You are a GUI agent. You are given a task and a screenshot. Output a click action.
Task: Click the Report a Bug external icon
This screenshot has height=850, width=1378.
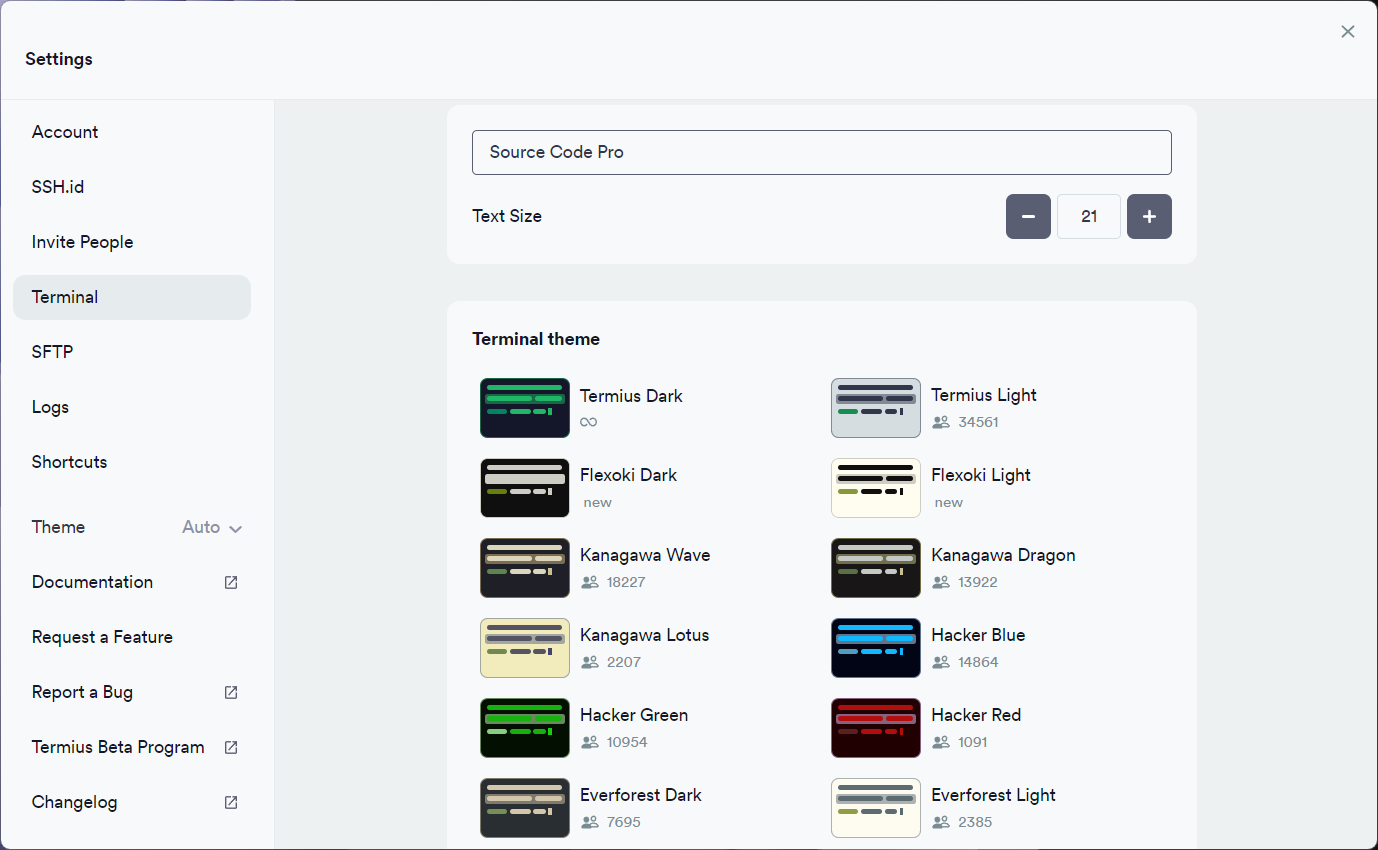click(231, 692)
